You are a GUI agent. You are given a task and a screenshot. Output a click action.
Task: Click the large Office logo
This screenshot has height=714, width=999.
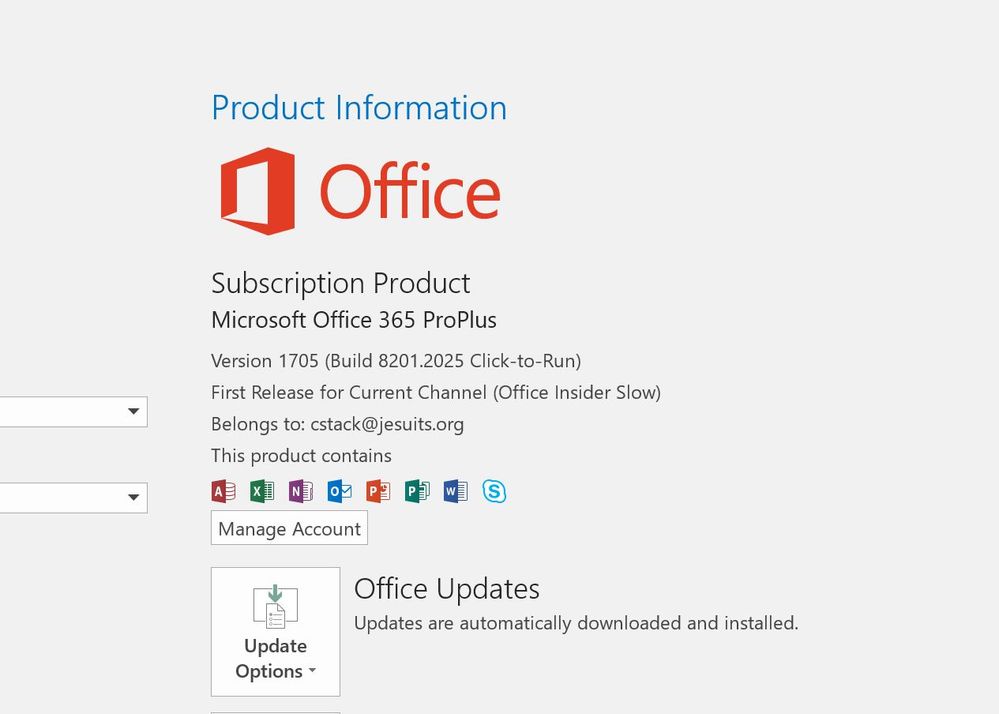tap(361, 191)
